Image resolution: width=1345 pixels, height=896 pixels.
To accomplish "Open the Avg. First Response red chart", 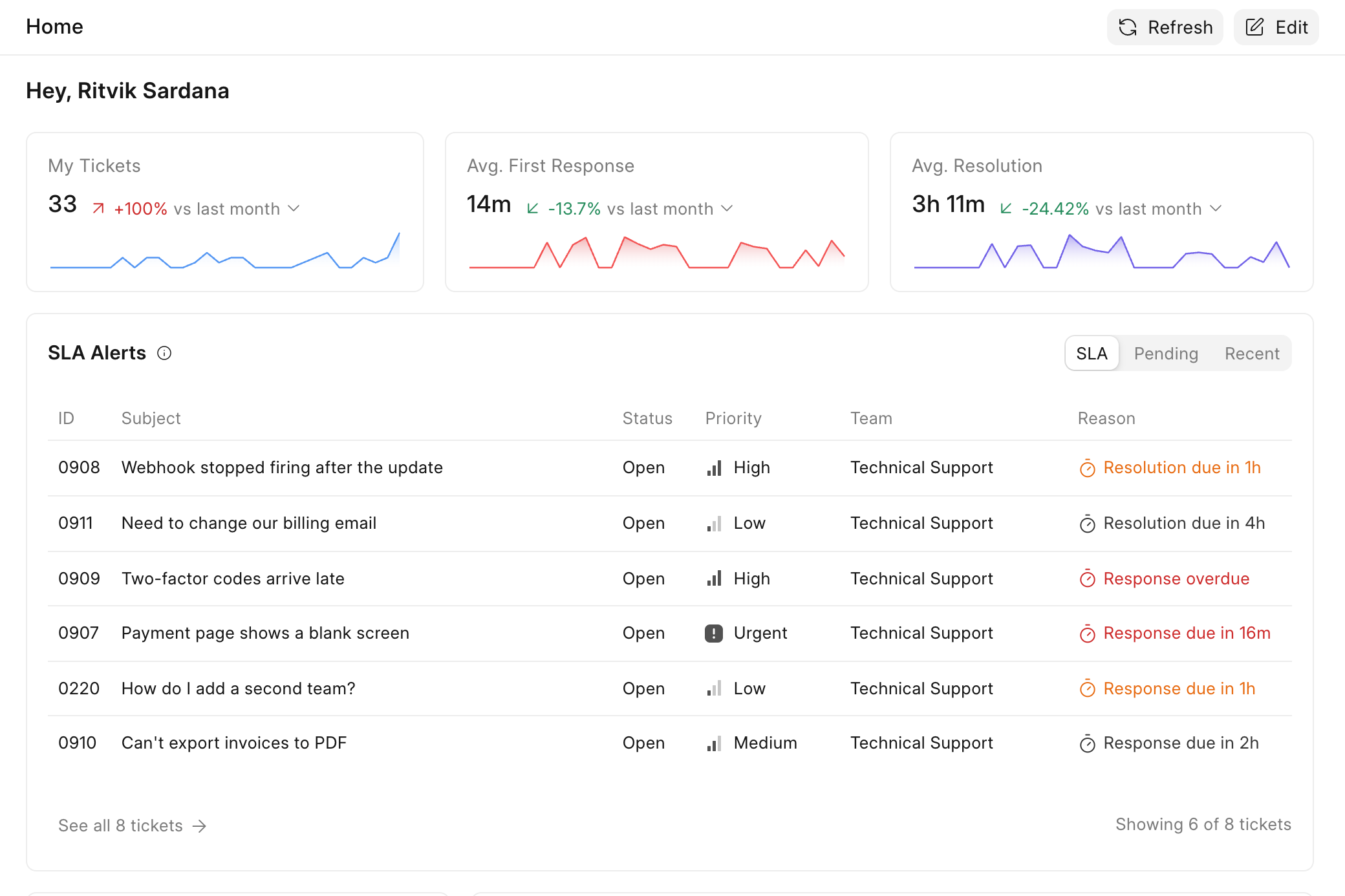I will click(657, 252).
